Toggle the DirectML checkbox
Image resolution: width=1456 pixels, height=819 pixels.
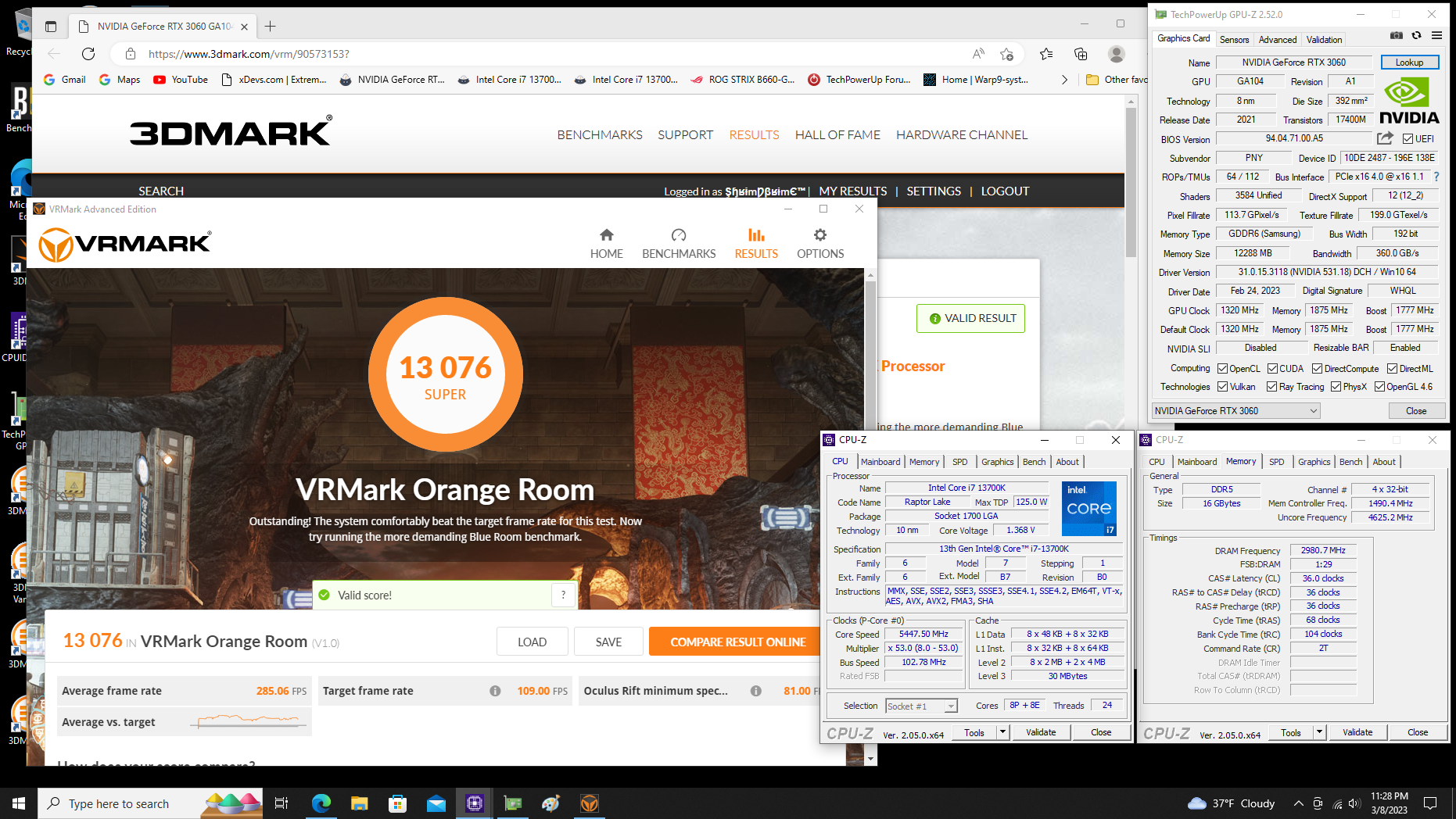coord(1393,368)
